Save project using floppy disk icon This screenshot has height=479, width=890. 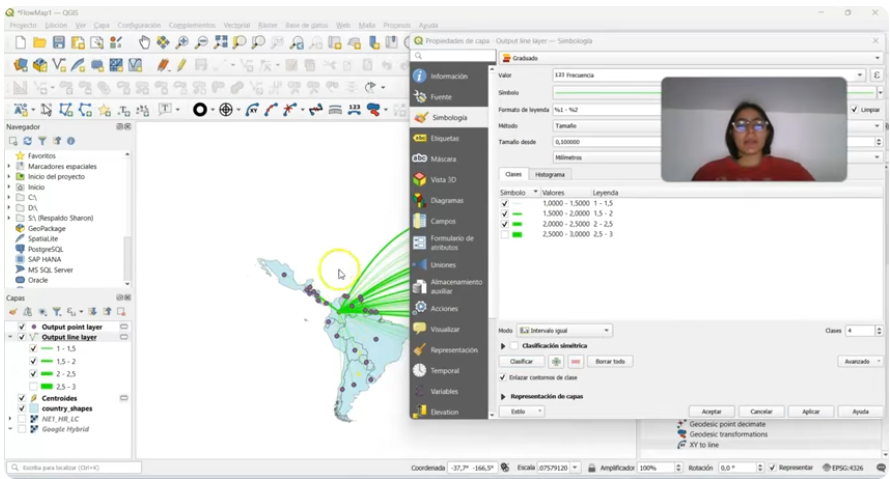pyautogui.click(x=58, y=43)
